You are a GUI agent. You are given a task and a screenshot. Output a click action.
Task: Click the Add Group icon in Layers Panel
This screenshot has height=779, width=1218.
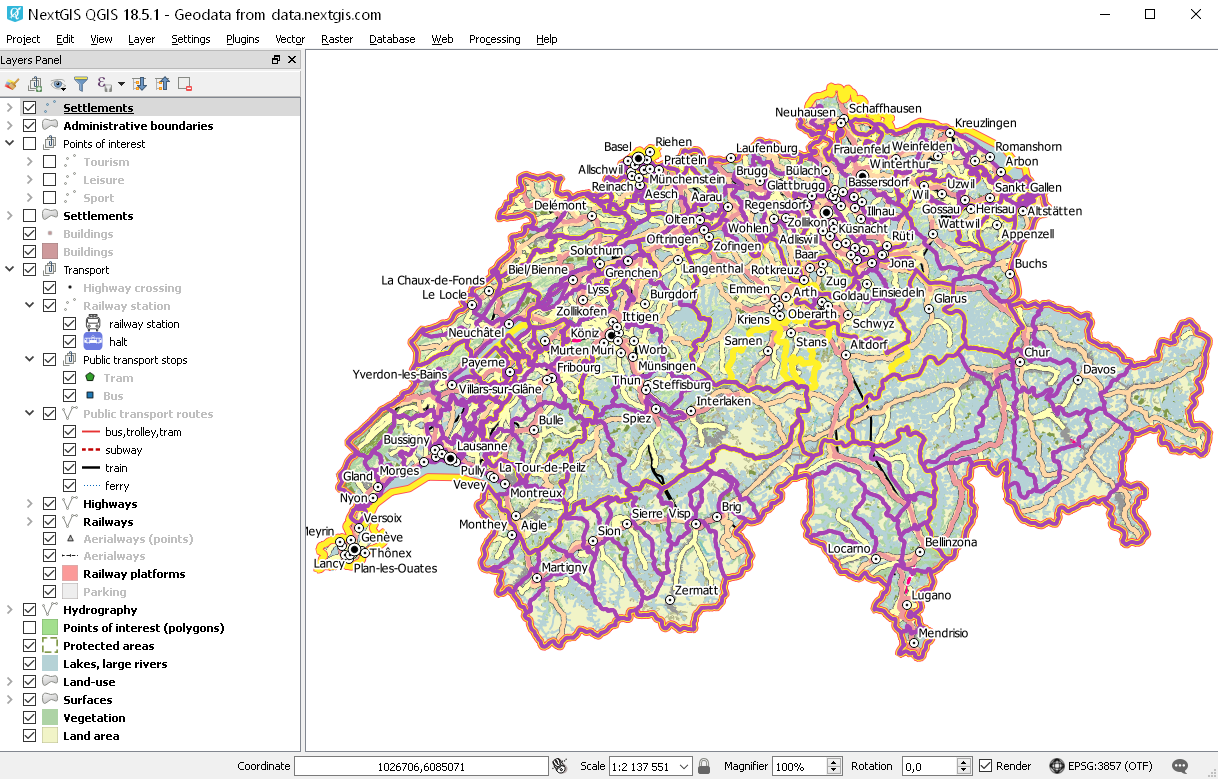pyautogui.click(x=35, y=84)
